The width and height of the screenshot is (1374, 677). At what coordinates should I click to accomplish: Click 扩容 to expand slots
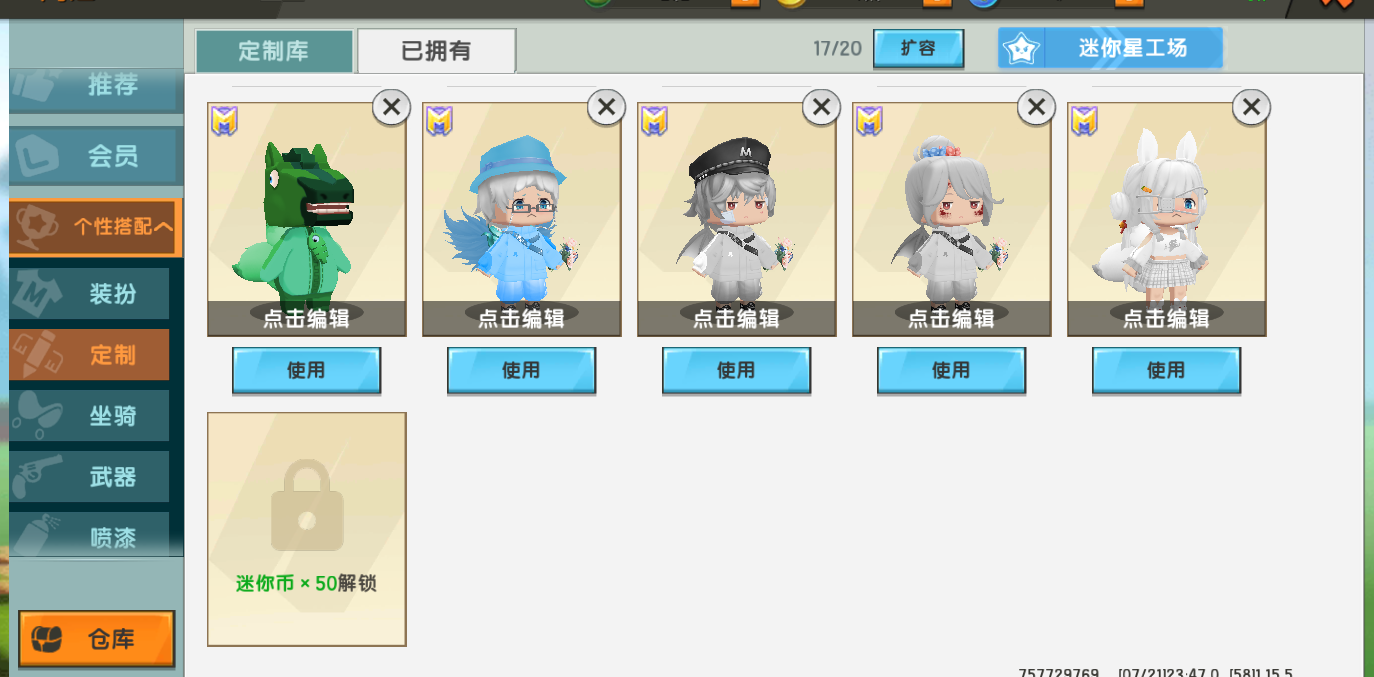click(918, 48)
